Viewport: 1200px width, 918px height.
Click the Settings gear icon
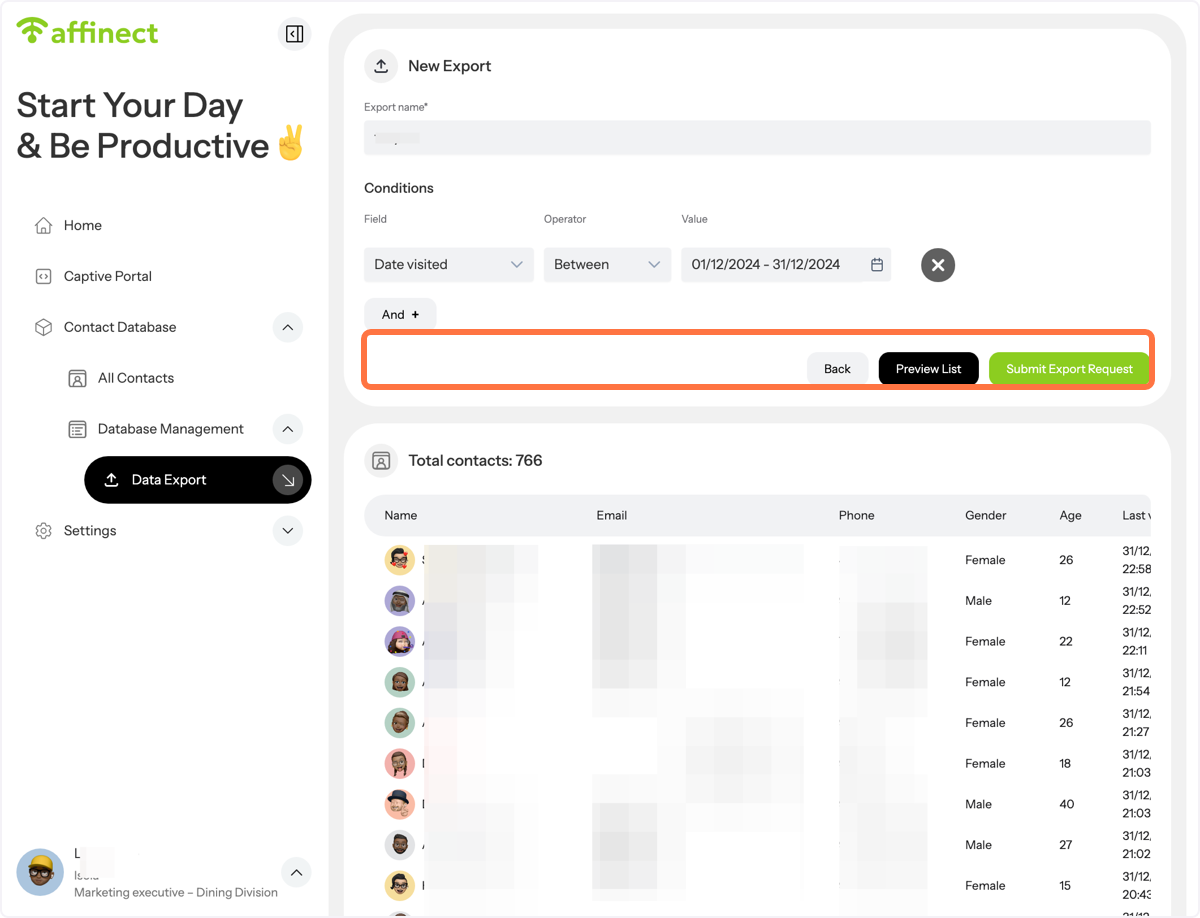click(43, 531)
